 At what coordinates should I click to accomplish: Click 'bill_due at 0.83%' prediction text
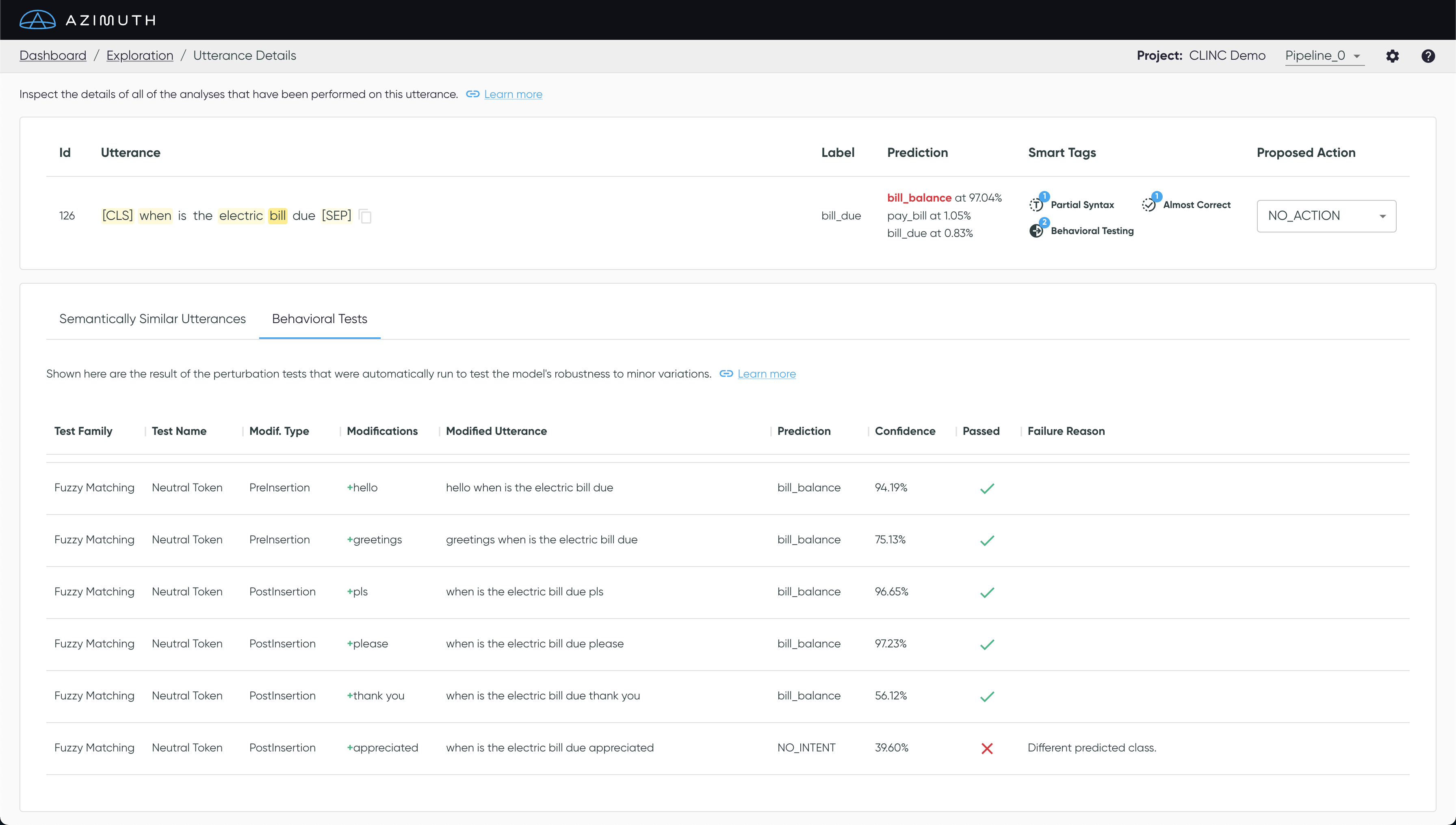point(930,233)
